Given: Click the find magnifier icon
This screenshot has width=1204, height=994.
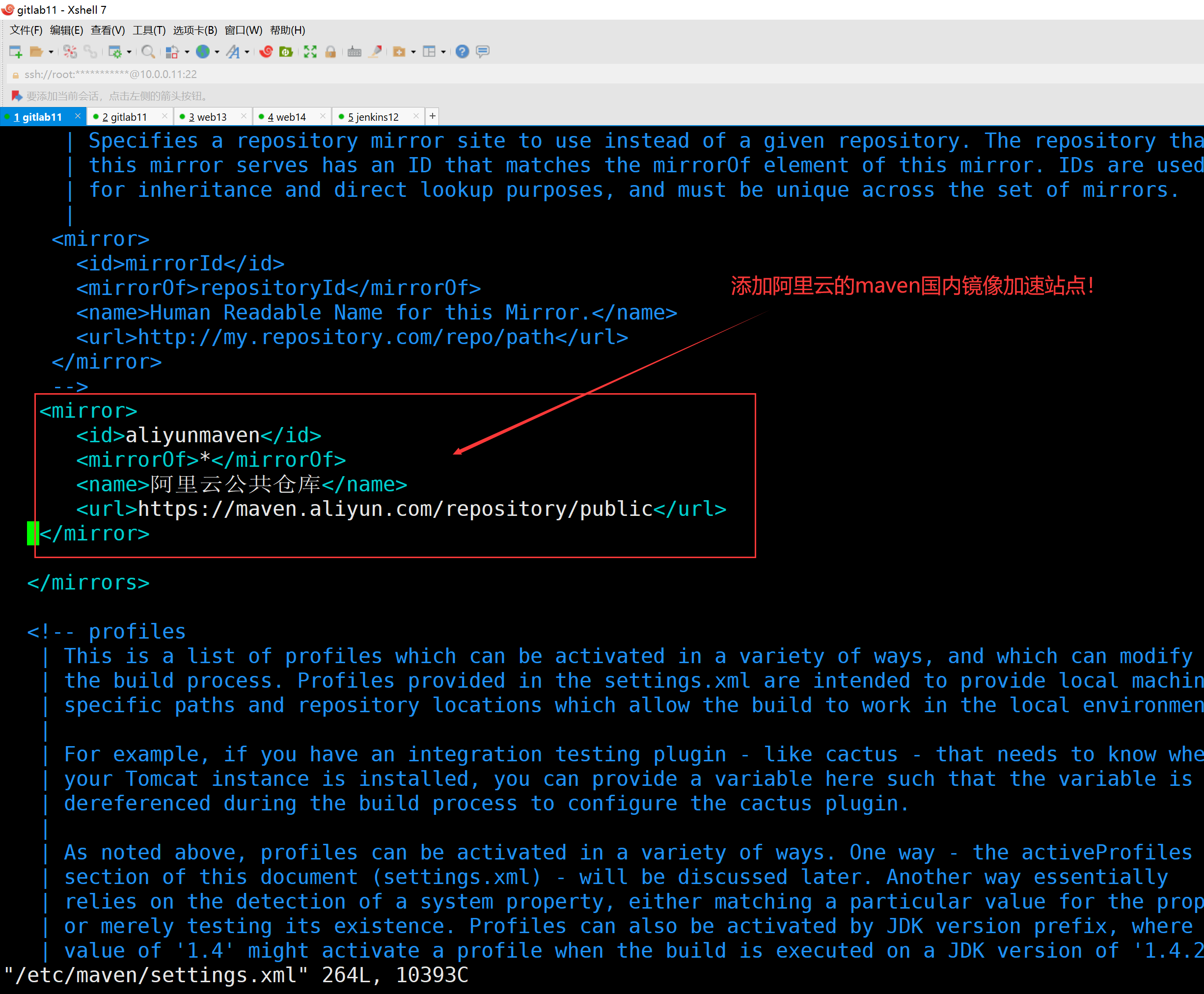Looking at the screenshot, I should point(148,52).
